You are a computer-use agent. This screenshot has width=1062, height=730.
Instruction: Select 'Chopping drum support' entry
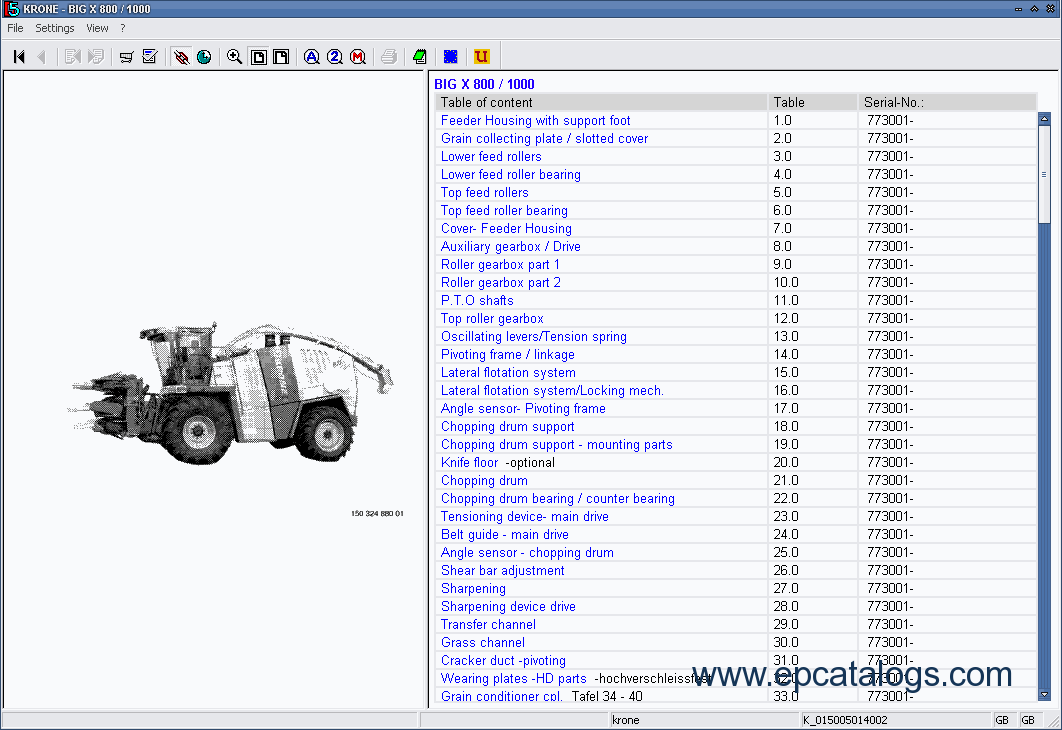click(x=508, y=427)
